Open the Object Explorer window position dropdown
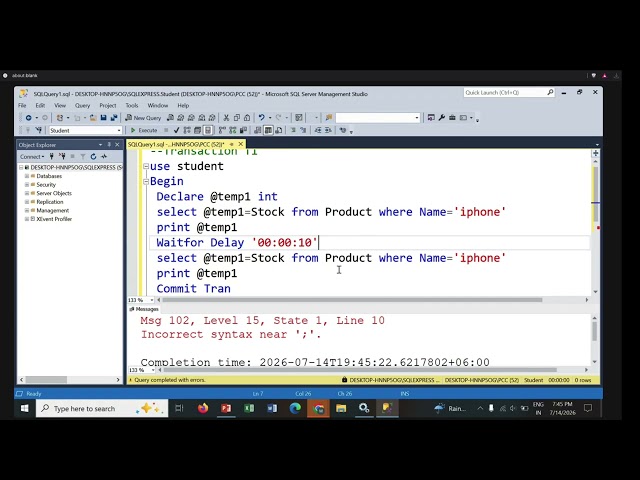 point(100,144)
